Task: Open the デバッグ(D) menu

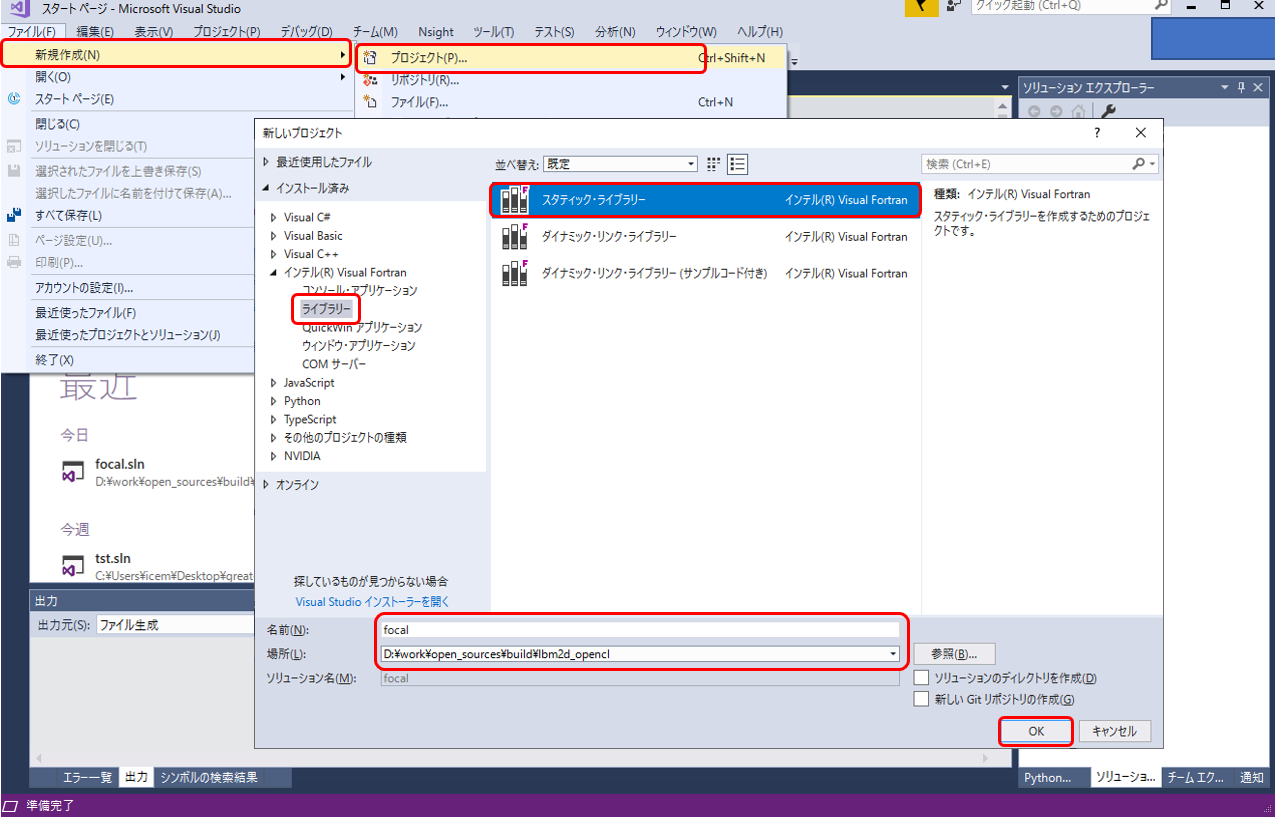Action: click(307, 32)
